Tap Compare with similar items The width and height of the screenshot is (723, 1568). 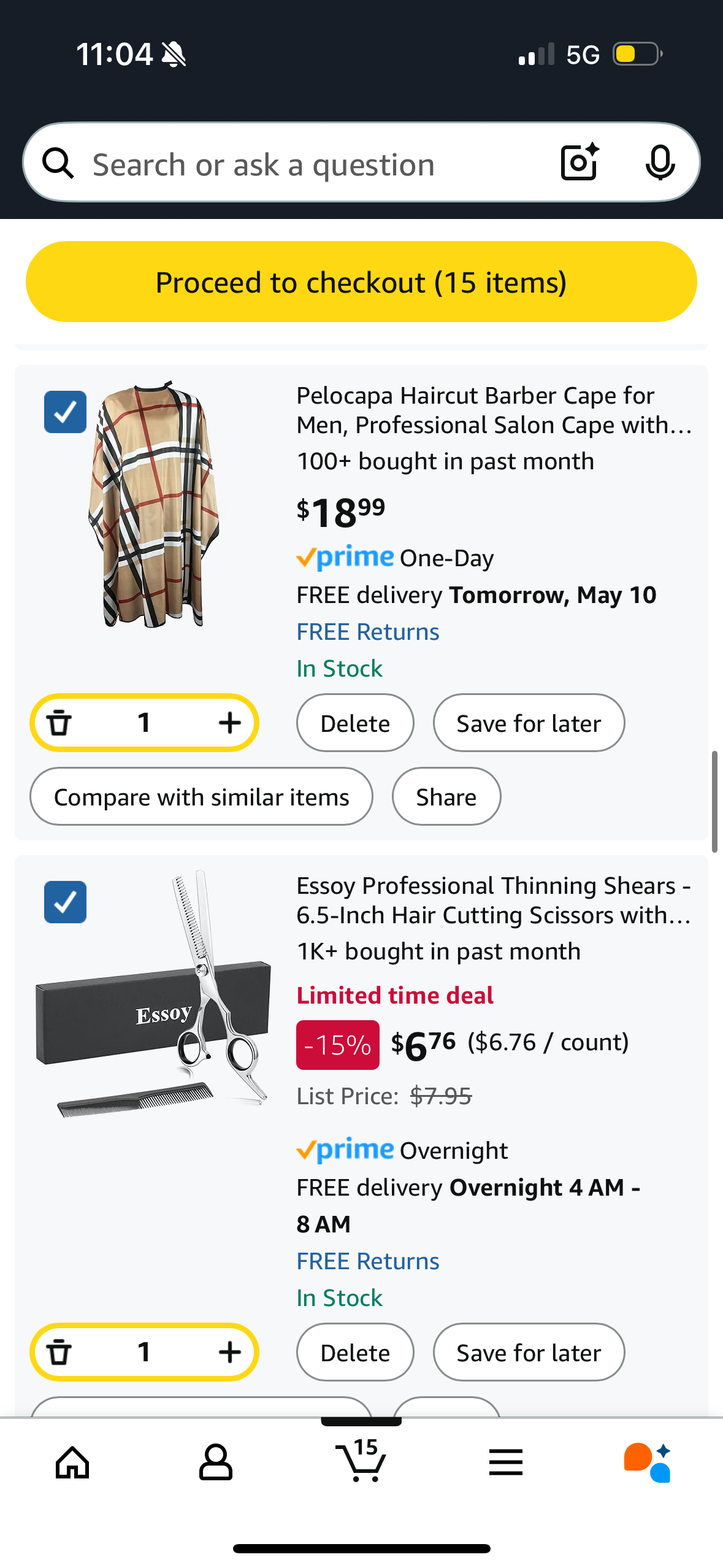201,797
